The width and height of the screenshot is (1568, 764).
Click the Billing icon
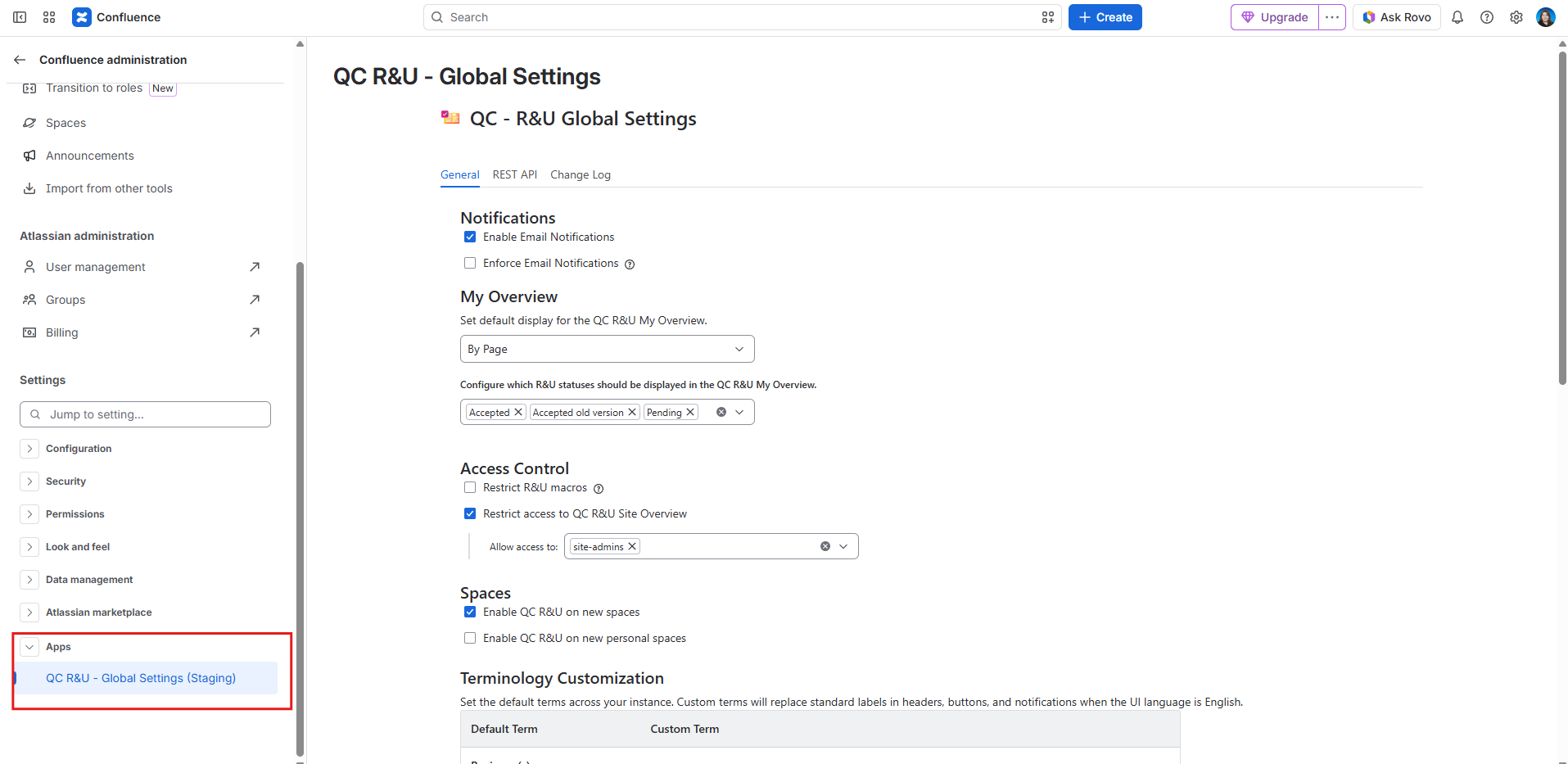click(x=29, y=332)
